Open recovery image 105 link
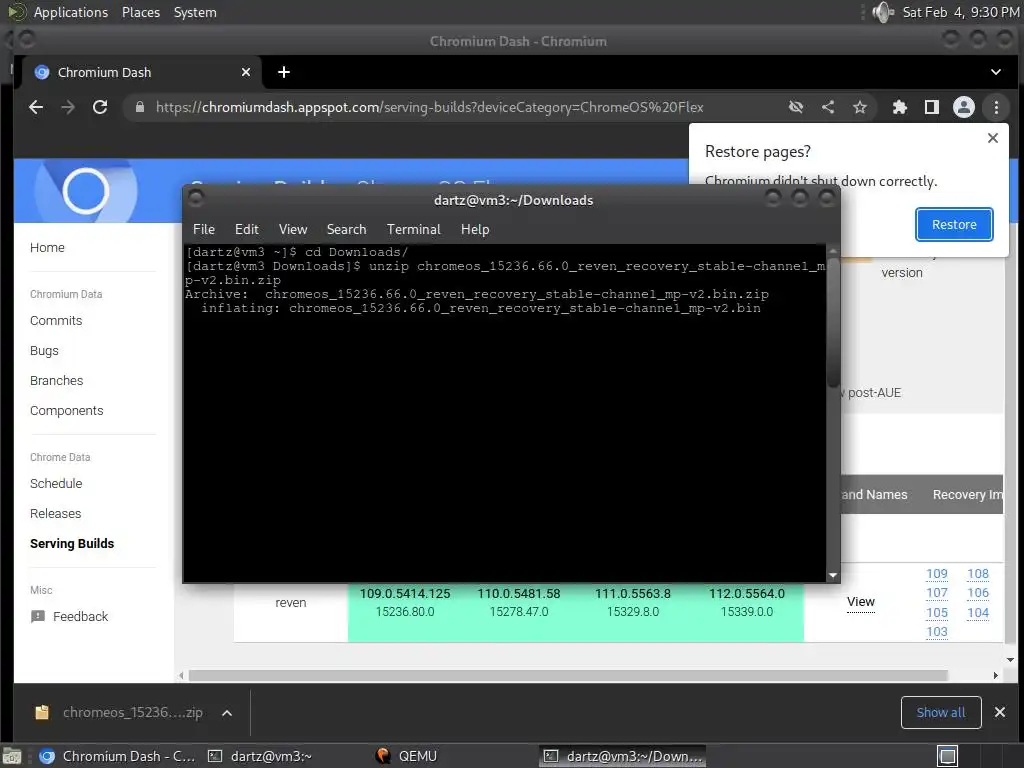This screenshot has height=768, width=1024. coord(936,613)
